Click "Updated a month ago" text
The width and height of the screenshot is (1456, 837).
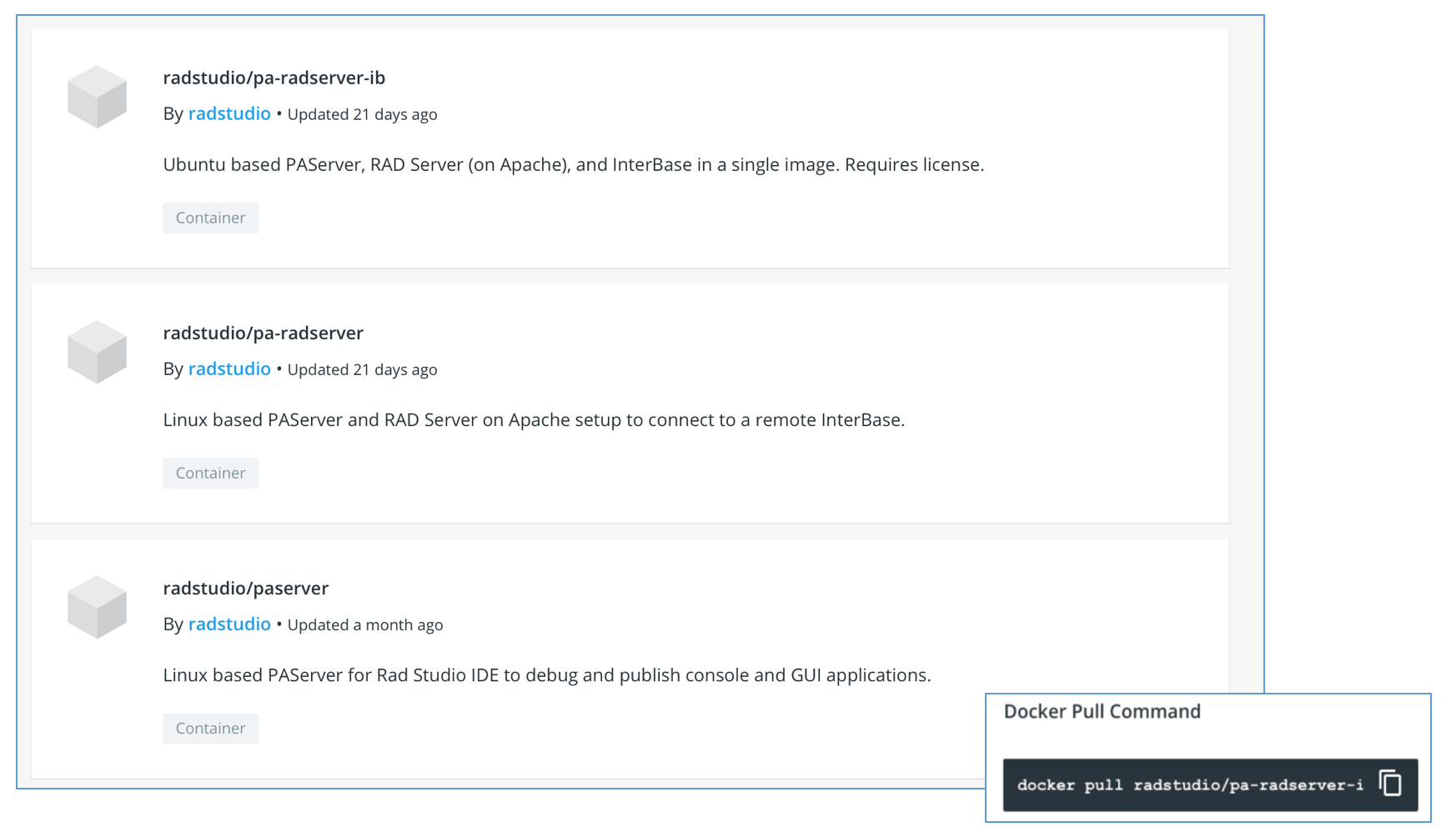tap(364, 624)
